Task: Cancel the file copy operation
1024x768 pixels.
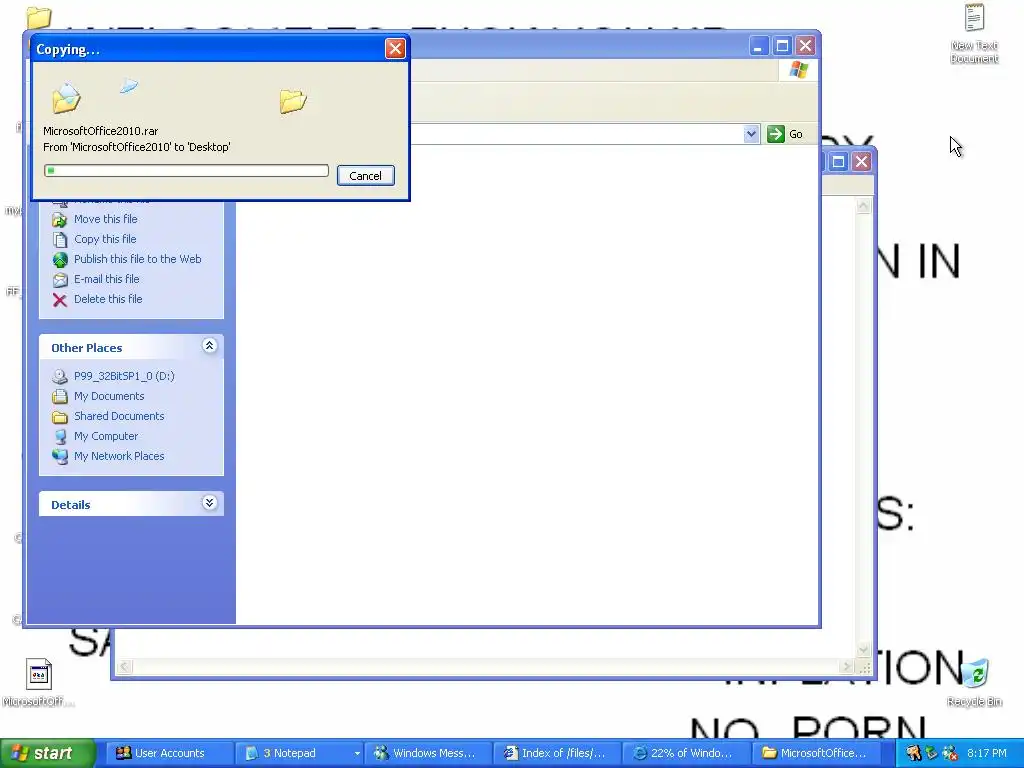Action: (x=366, y=176)
